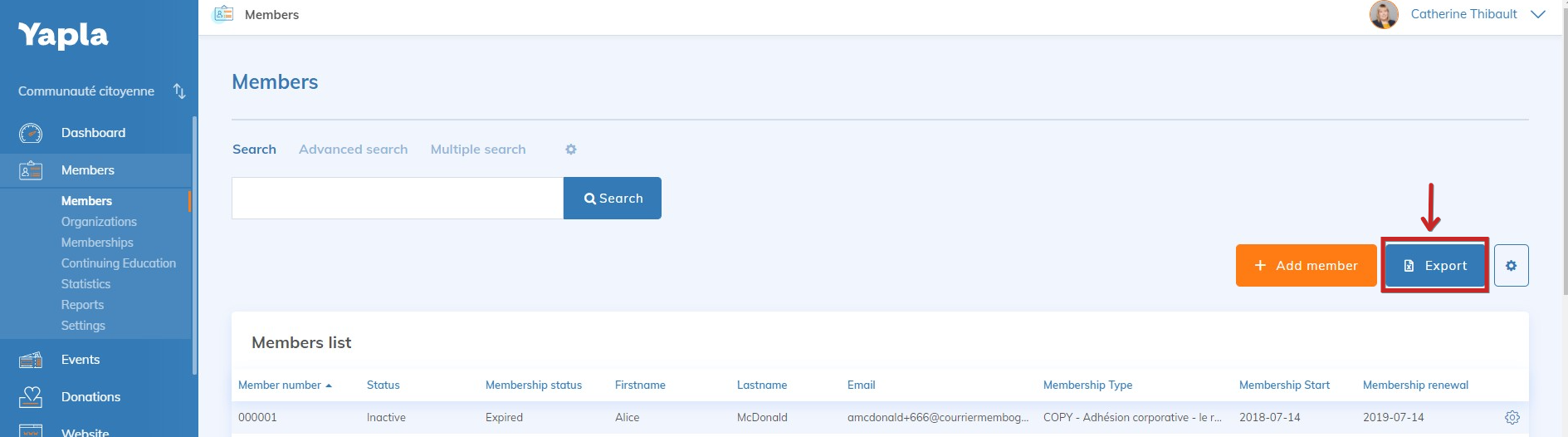Screen dimensions: 1568x437
Task: Focus the member search text field
Action: [397, 199]
